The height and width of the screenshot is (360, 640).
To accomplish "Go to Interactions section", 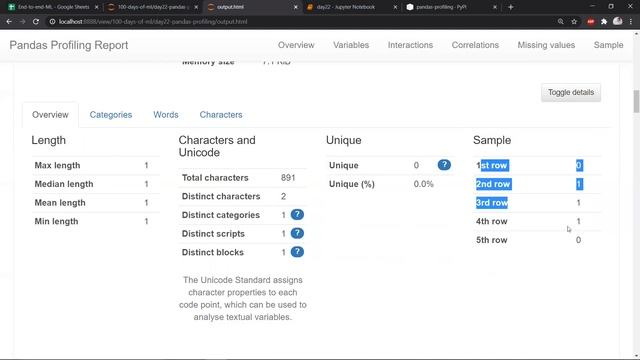I will tap(410, 45).
